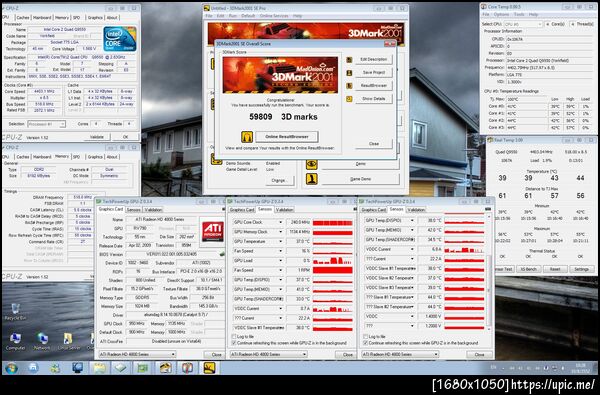Click the score text 59809
600x395 pixels.
pyautogui.click(x=261, y=117)
